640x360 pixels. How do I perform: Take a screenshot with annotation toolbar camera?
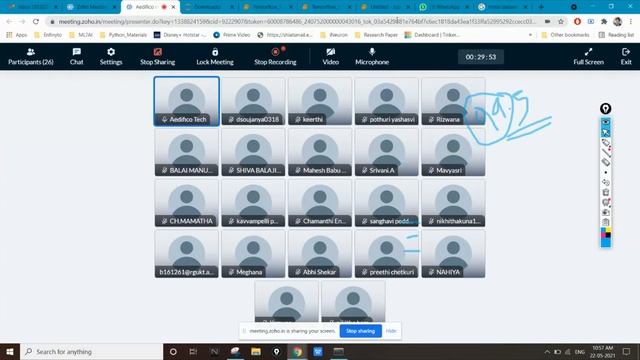606,212
